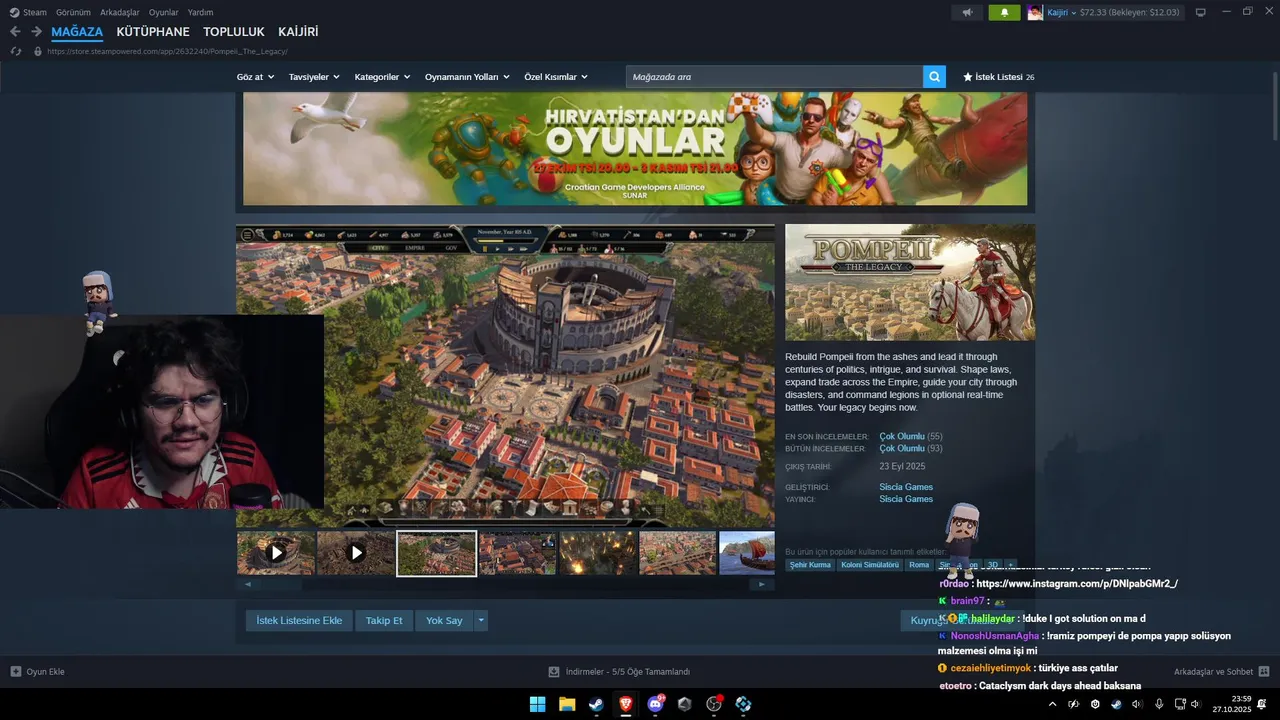Open Windows notification center bell

(x=1262, y=704)
